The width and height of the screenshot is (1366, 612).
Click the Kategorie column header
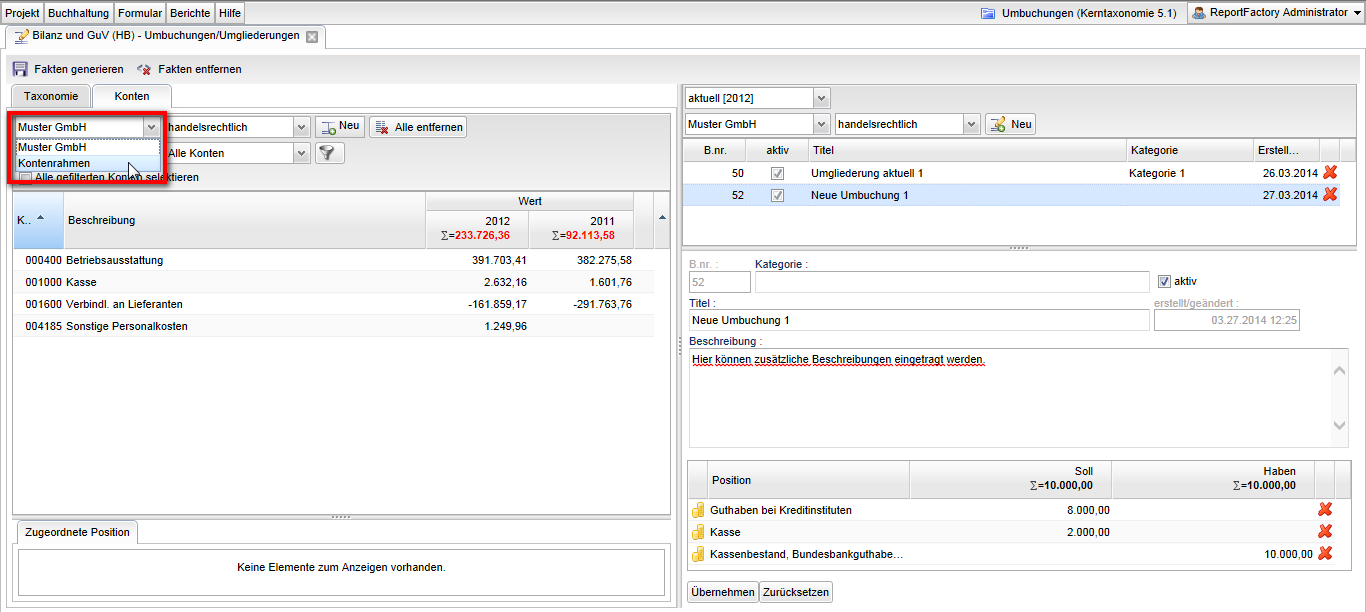click(1190, 150)
